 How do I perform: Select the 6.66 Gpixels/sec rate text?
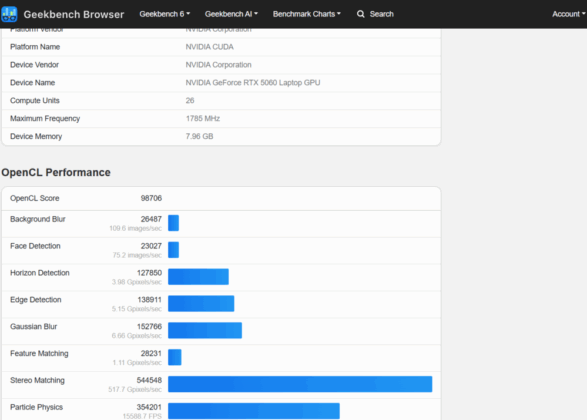pos(137,336)
